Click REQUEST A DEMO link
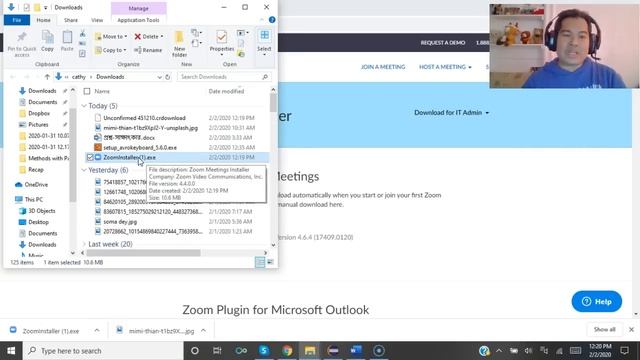The width and height of the screenshot is (640, 360). coord(443,42)
